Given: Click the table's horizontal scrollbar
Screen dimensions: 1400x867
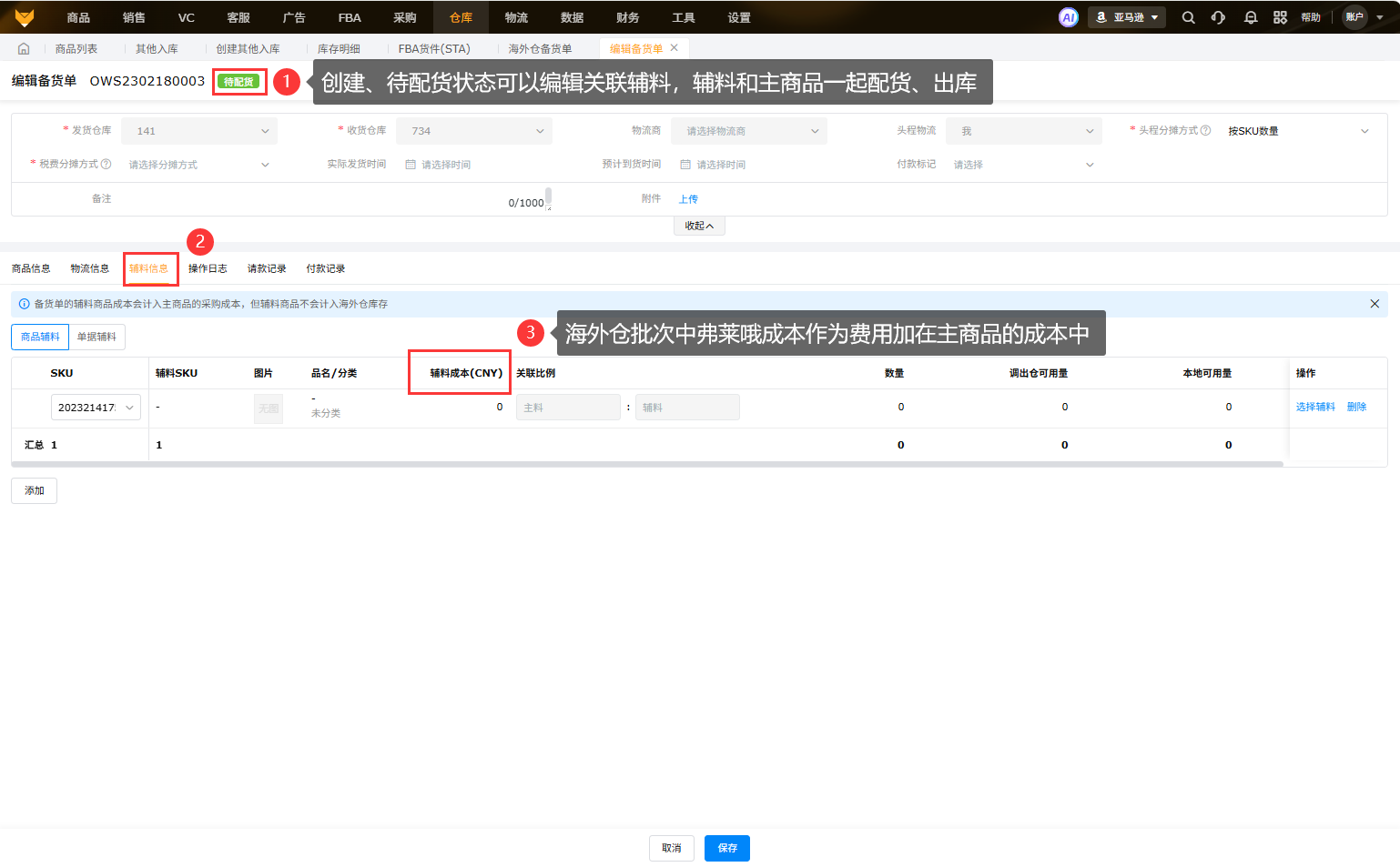Looking at the screenshot, I should [647, 464].
